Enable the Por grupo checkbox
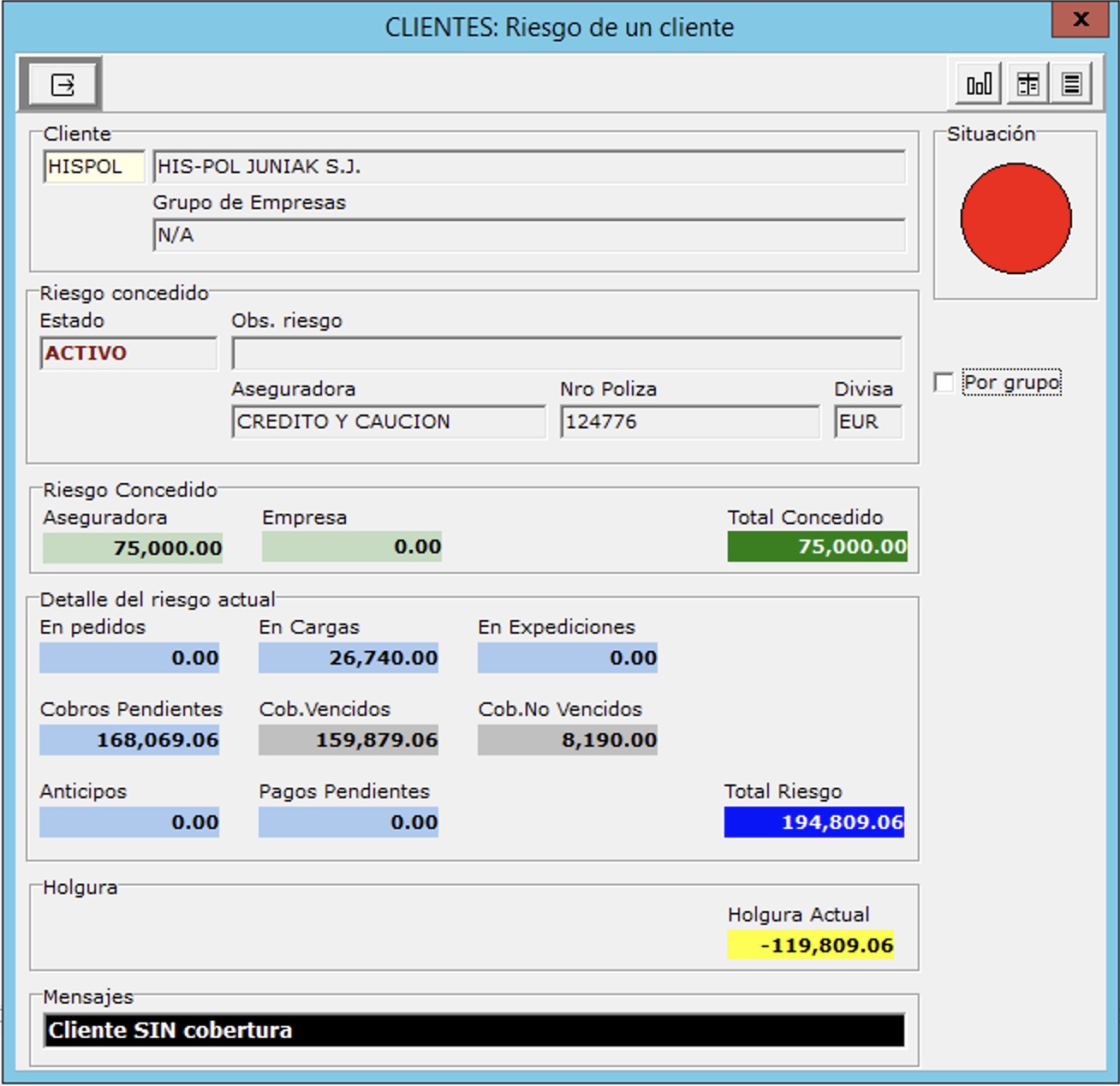This screenshot has height=1086, width=1120. [944, 383]
